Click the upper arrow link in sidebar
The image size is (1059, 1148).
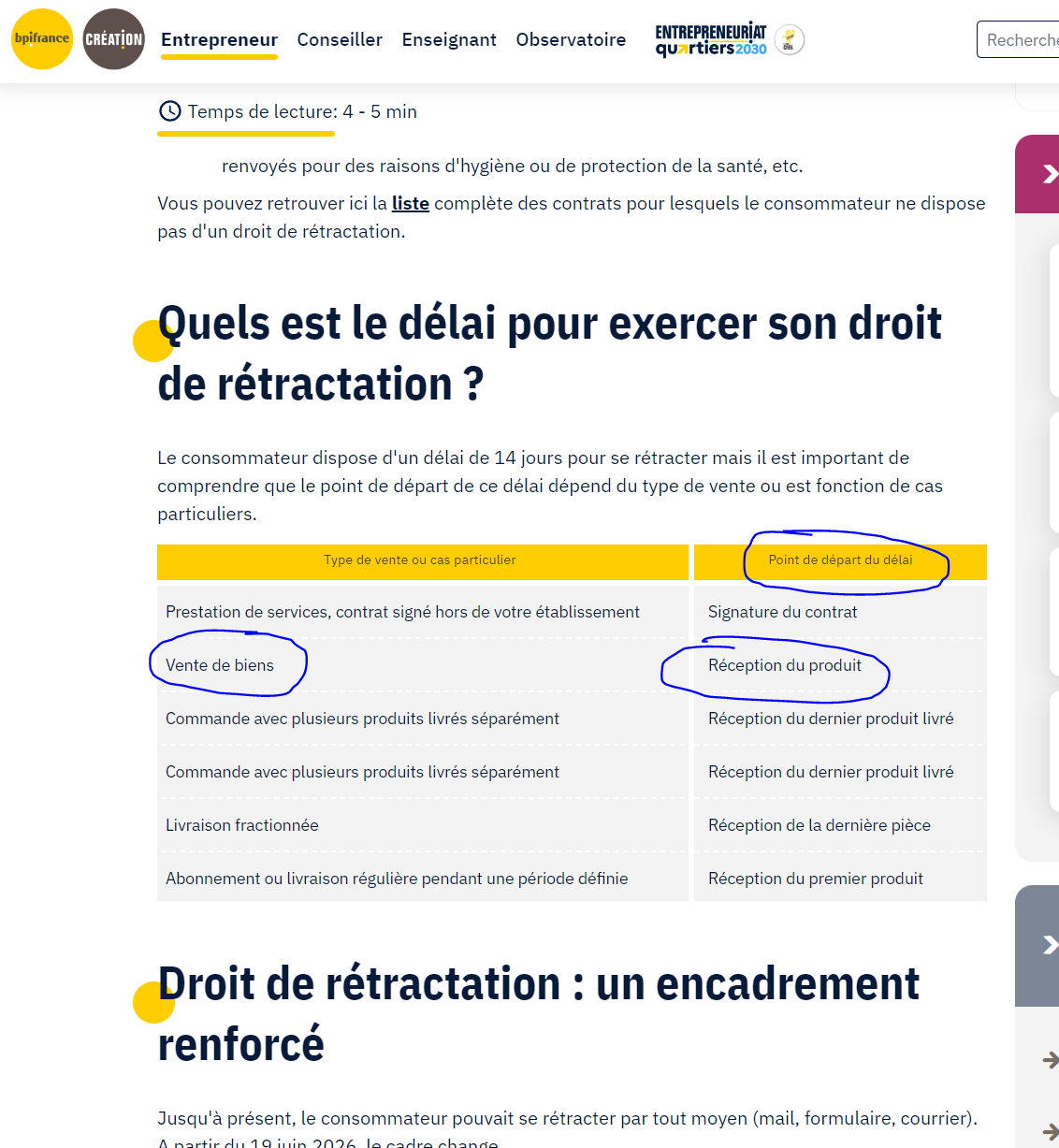(1050, 1059)
